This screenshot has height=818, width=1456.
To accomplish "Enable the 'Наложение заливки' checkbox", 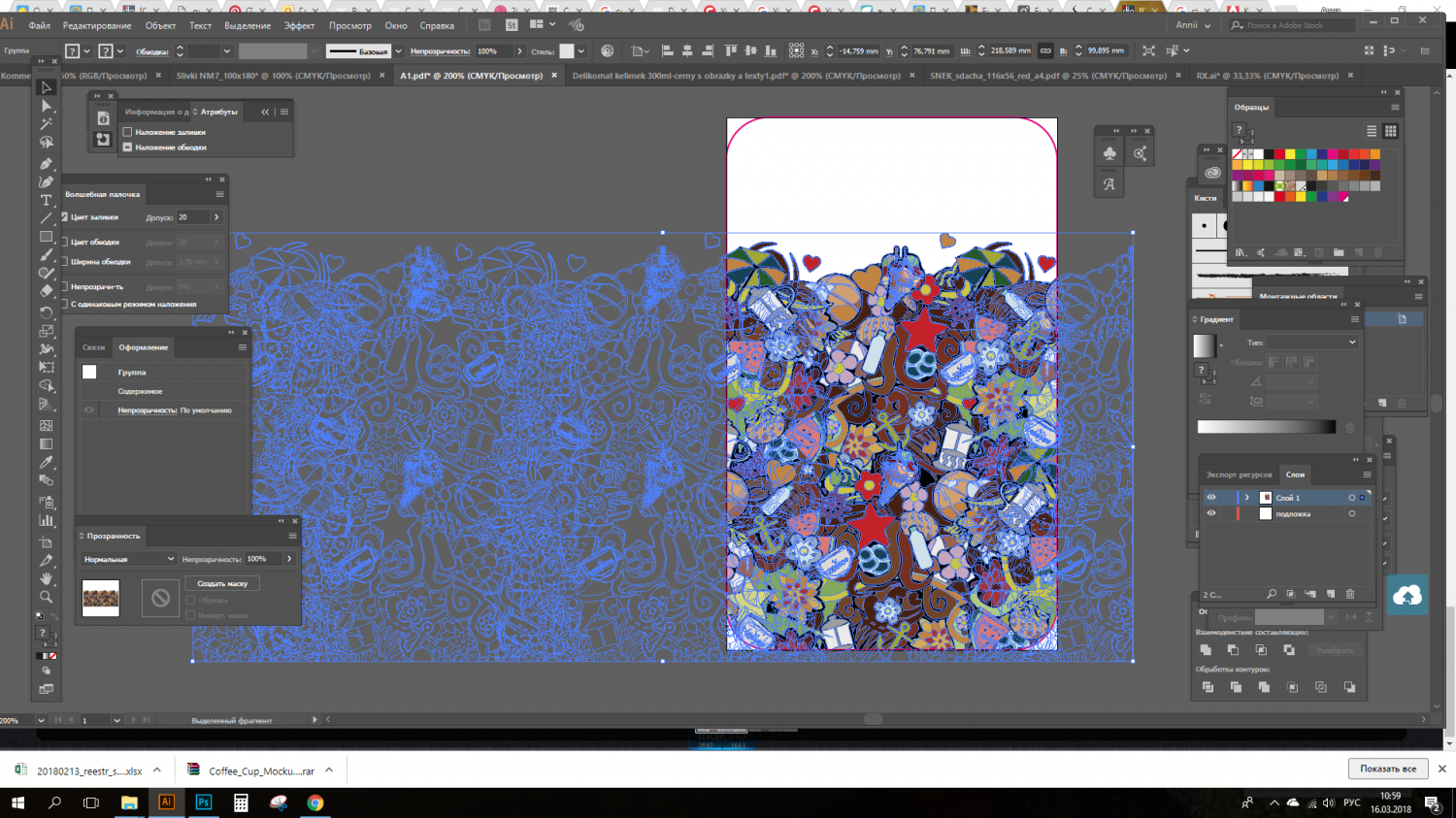I will [127, 132].
